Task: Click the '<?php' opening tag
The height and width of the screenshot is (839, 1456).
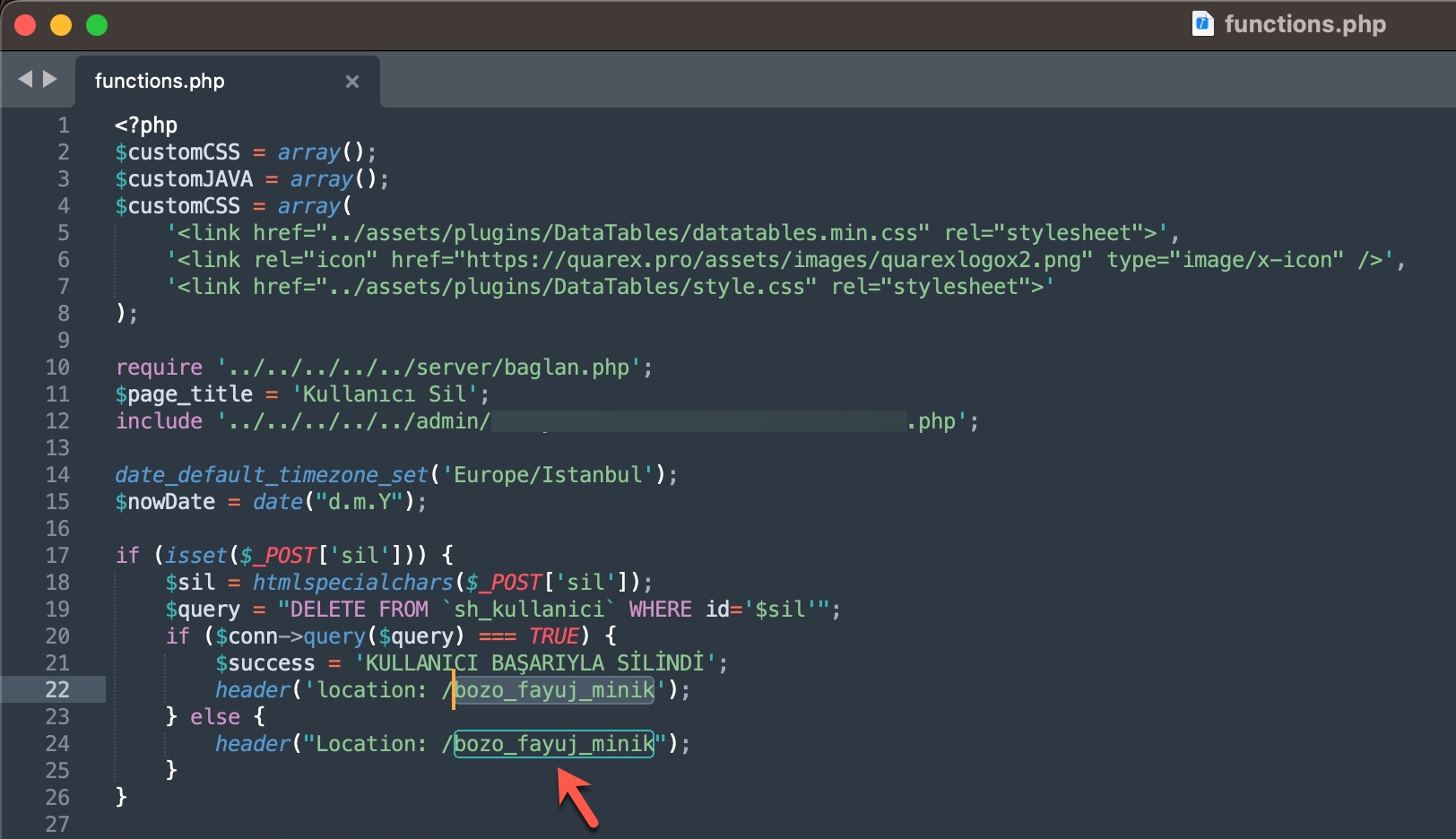Action: pos(146,125)
